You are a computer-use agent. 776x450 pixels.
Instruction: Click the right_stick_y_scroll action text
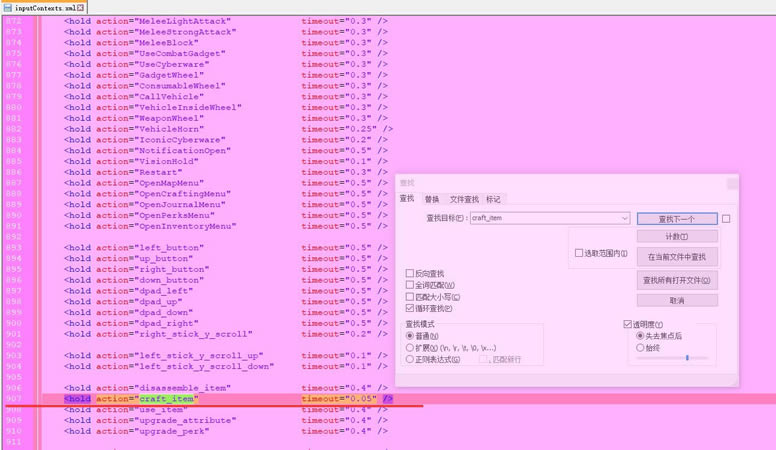coord(194,334)
